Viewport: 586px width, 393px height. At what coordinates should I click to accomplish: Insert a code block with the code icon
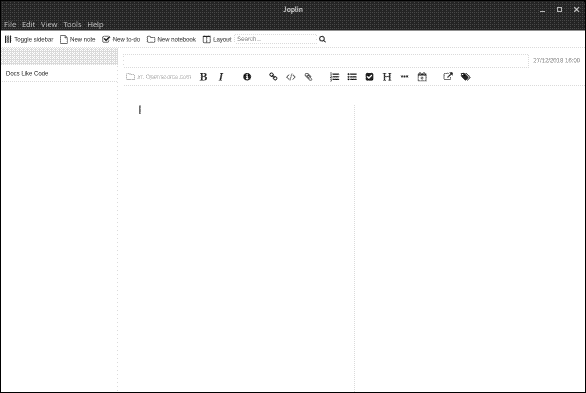(x=291, y=77)
